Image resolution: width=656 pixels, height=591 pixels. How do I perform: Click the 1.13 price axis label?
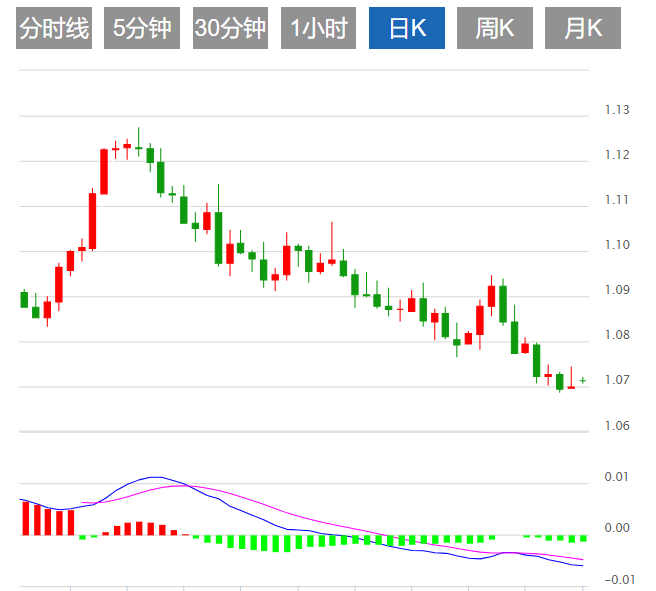click(617, 110)
